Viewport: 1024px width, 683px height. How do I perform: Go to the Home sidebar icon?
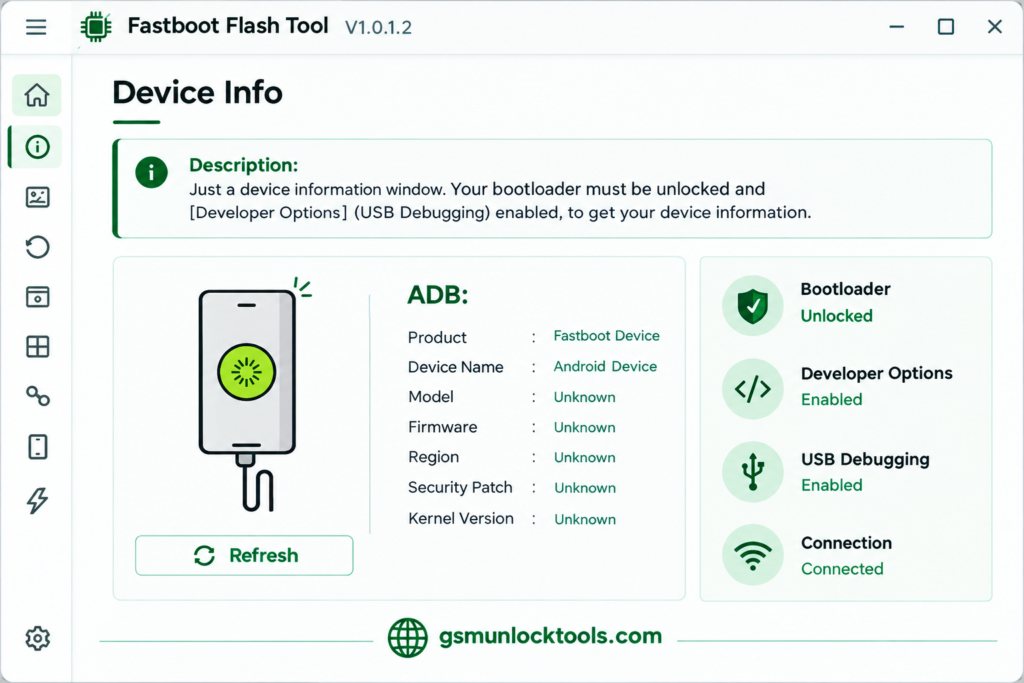37,95
